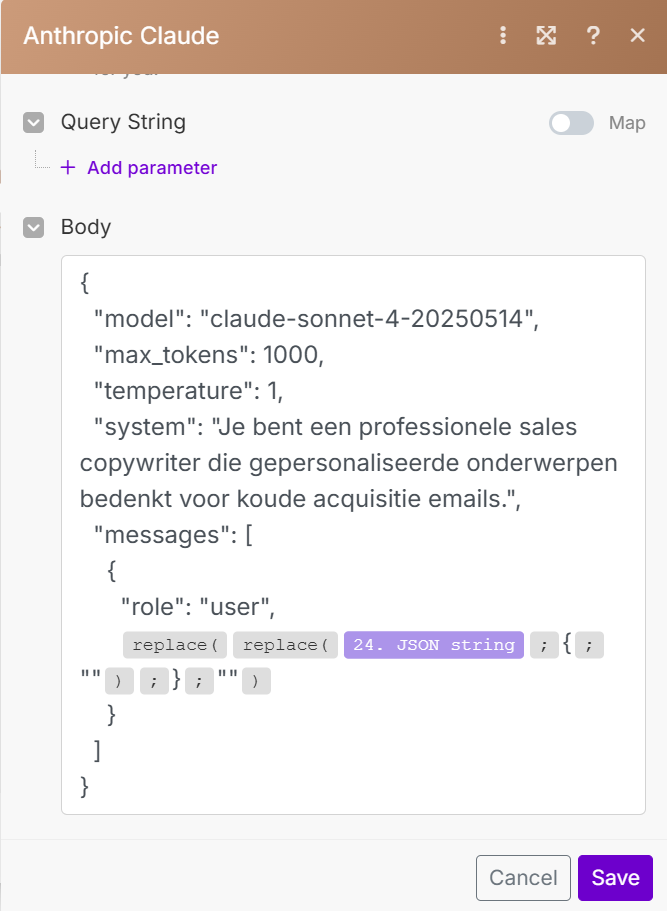This screenshot has height=911, width=667.
Task: Click the Body section label
Action: pyautogui.click(x=86, y=227)
